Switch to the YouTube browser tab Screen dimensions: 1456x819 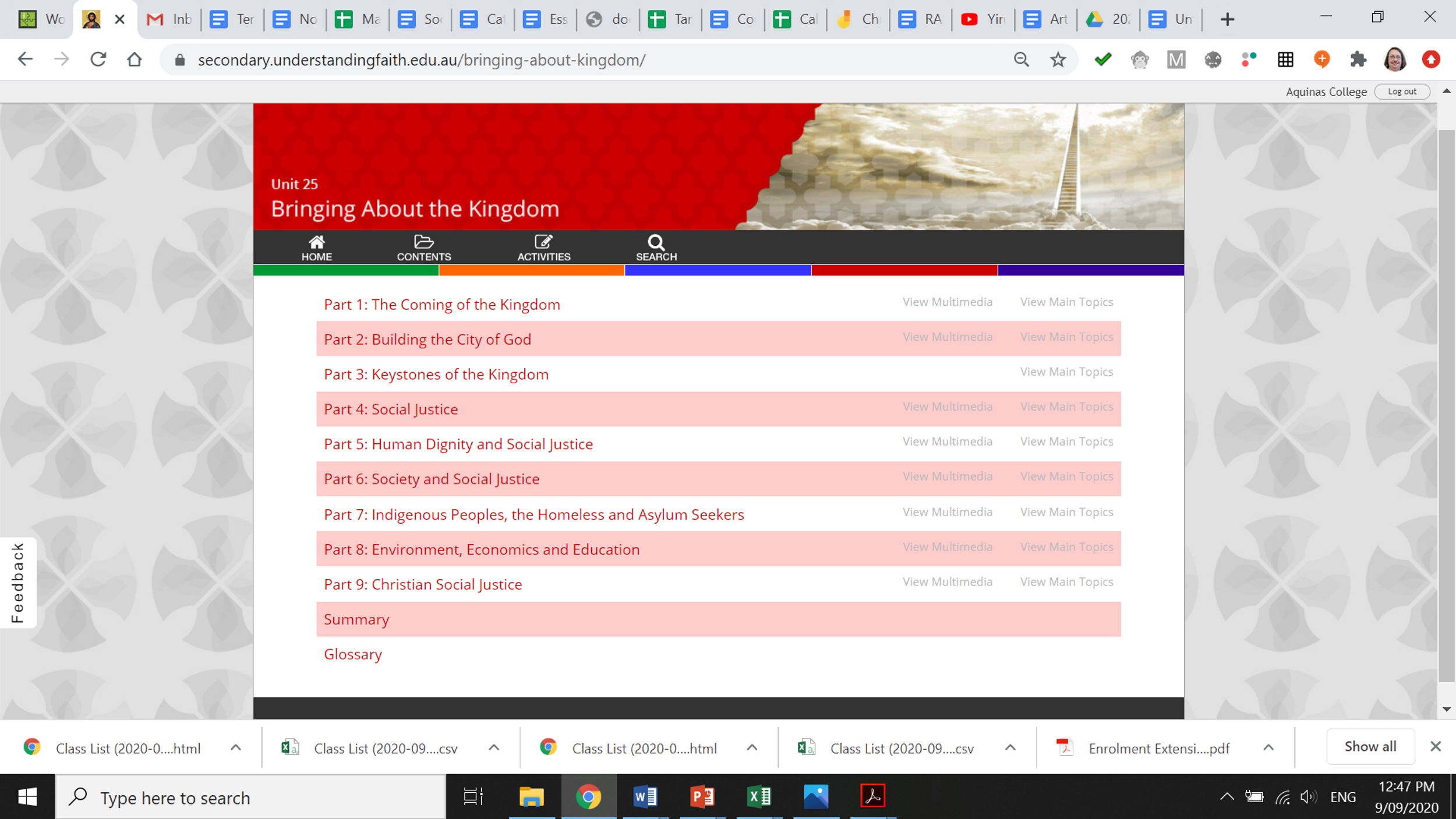983,19
